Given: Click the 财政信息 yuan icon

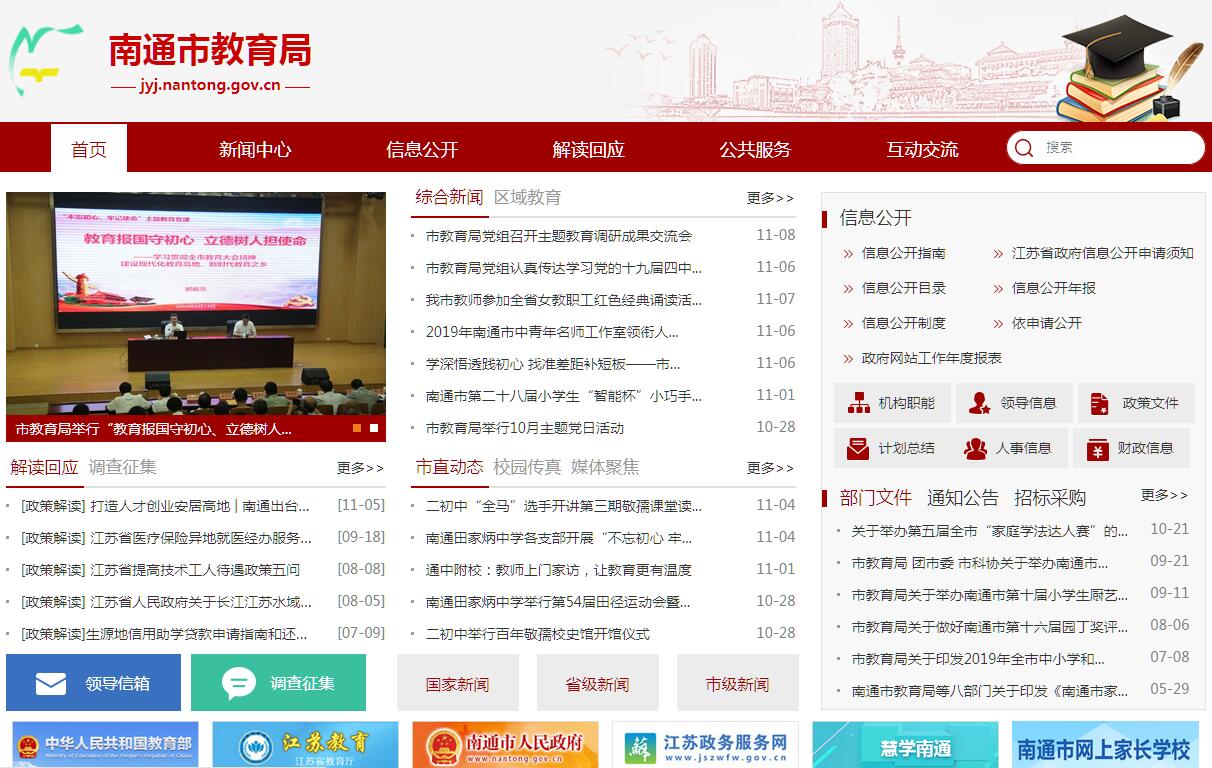Looking at the screenshot, I should coord(1097,449).
